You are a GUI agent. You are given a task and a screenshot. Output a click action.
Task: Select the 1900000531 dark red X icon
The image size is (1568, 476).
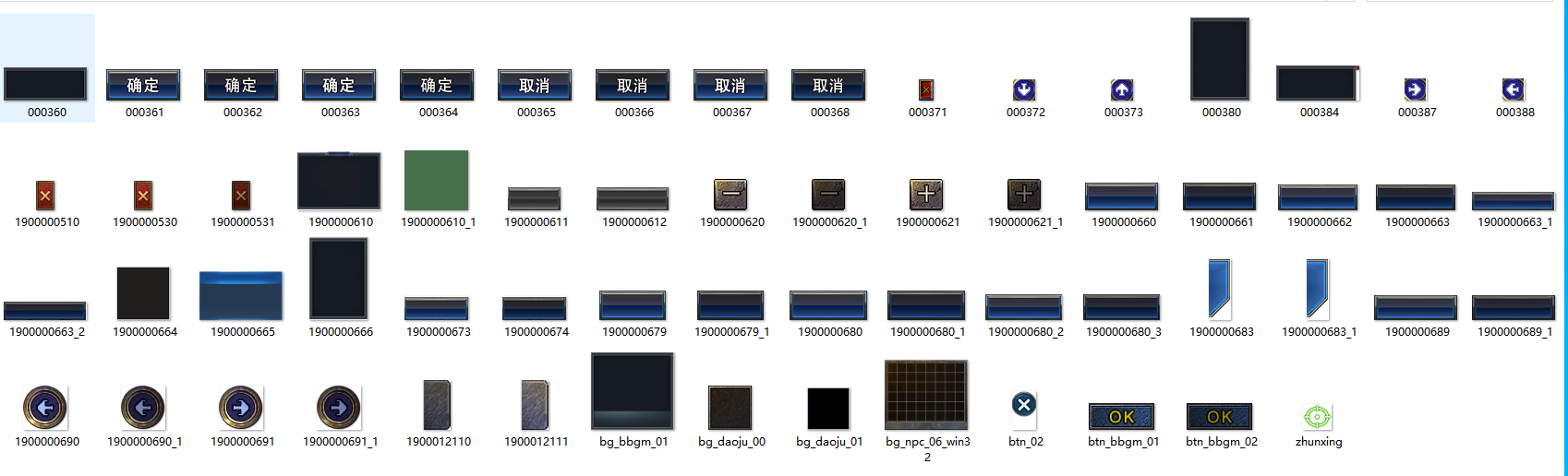point(241,196)
